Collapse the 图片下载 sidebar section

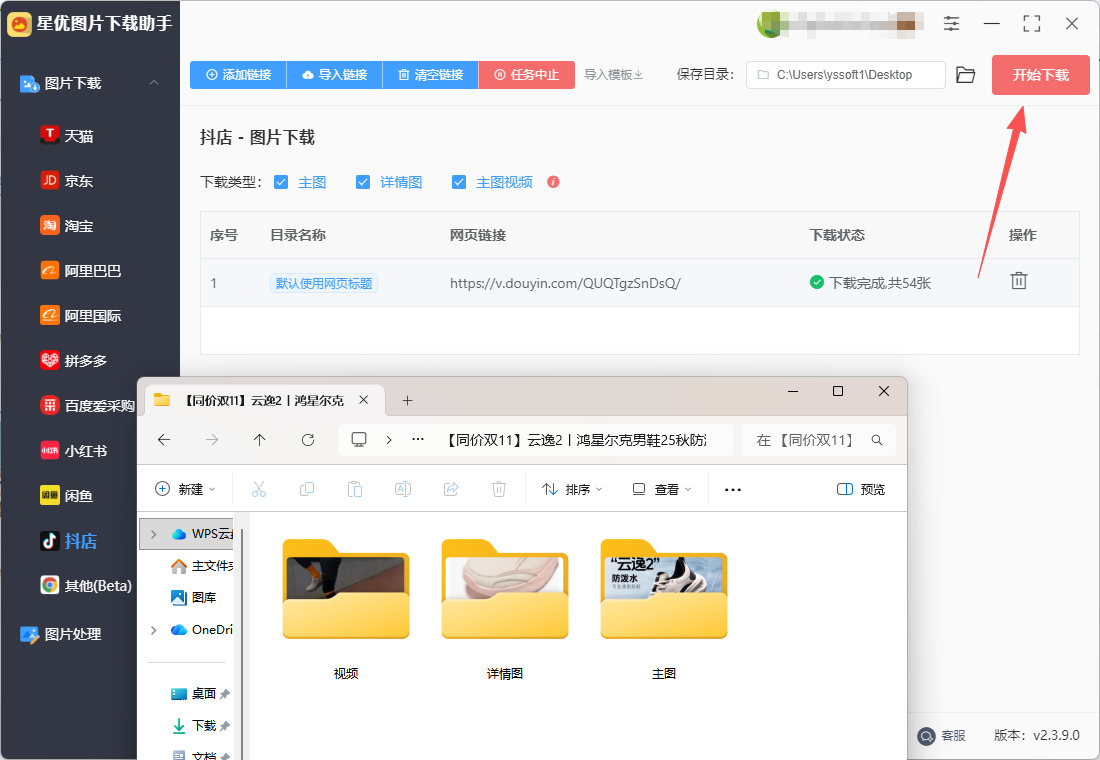(154, 83)
